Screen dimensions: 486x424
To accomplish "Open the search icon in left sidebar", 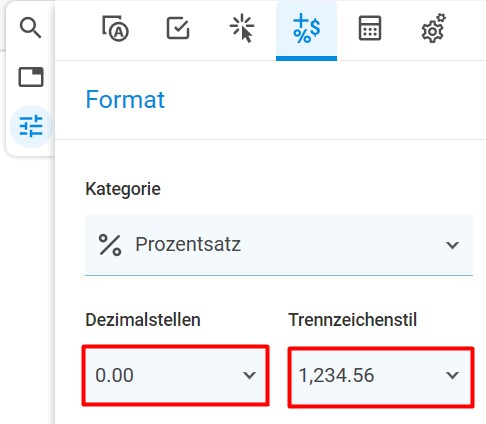I will (30, 28).
